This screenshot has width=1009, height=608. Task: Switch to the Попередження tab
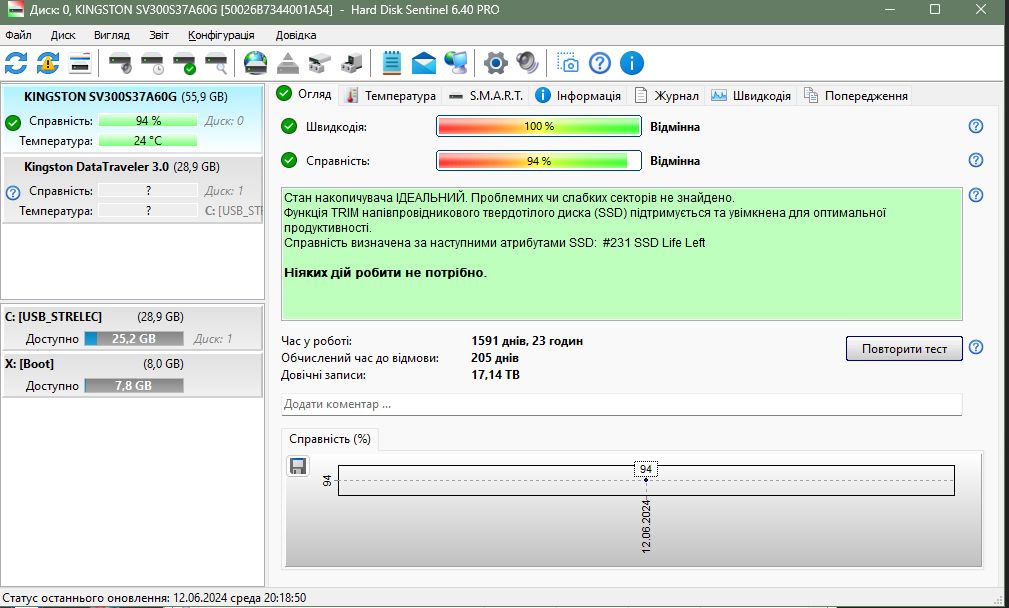pos(856,96)
